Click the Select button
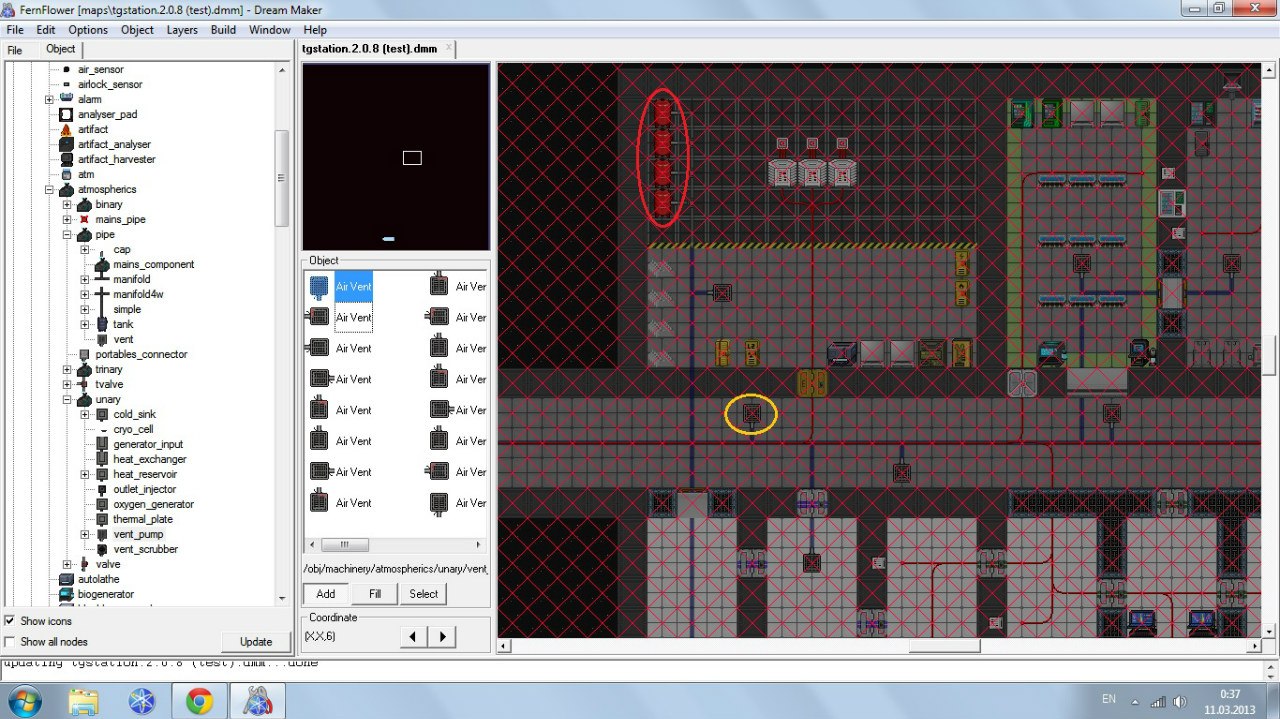The width and height of the screenshot is (1280, 719). 423,594
